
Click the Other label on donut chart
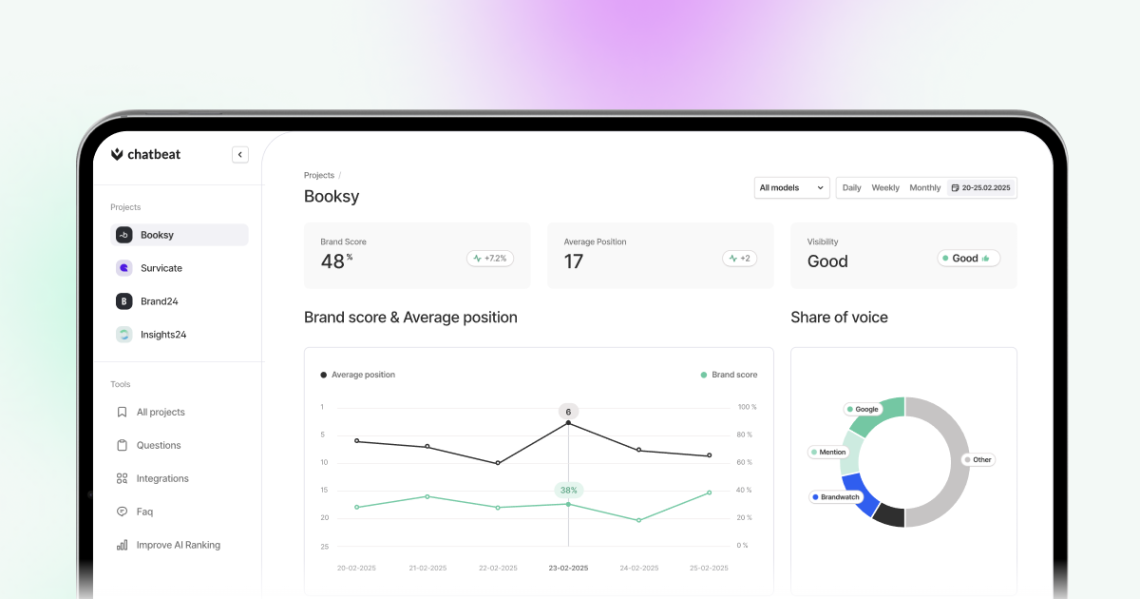978,459
